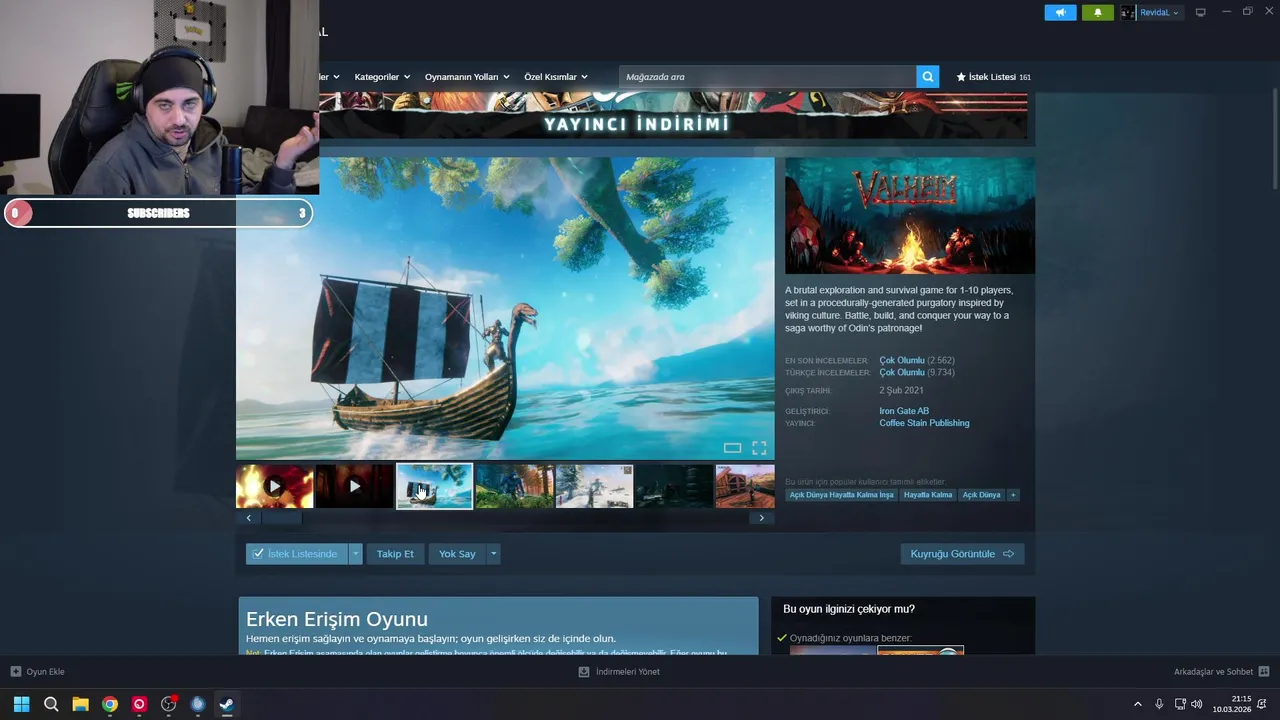Open the Özel Kısımlar menu
The width and height of the screenshot is (1280, 720).
pos(556,77)
